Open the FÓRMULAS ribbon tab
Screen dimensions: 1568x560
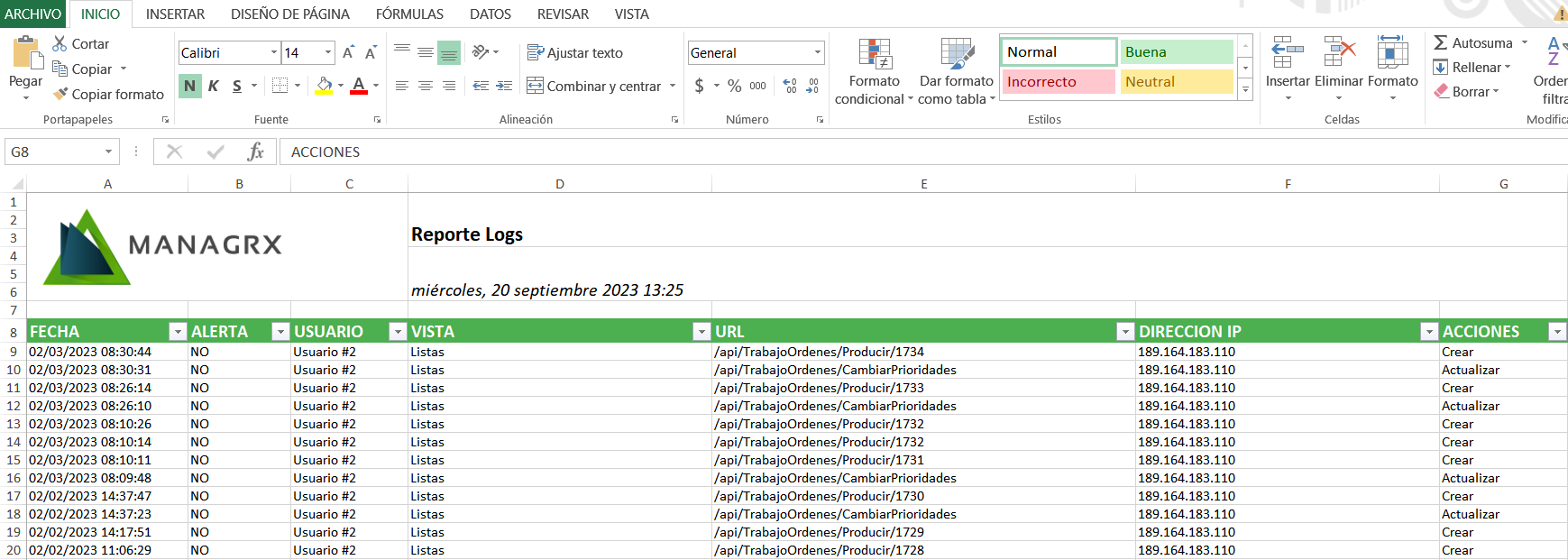409,14
